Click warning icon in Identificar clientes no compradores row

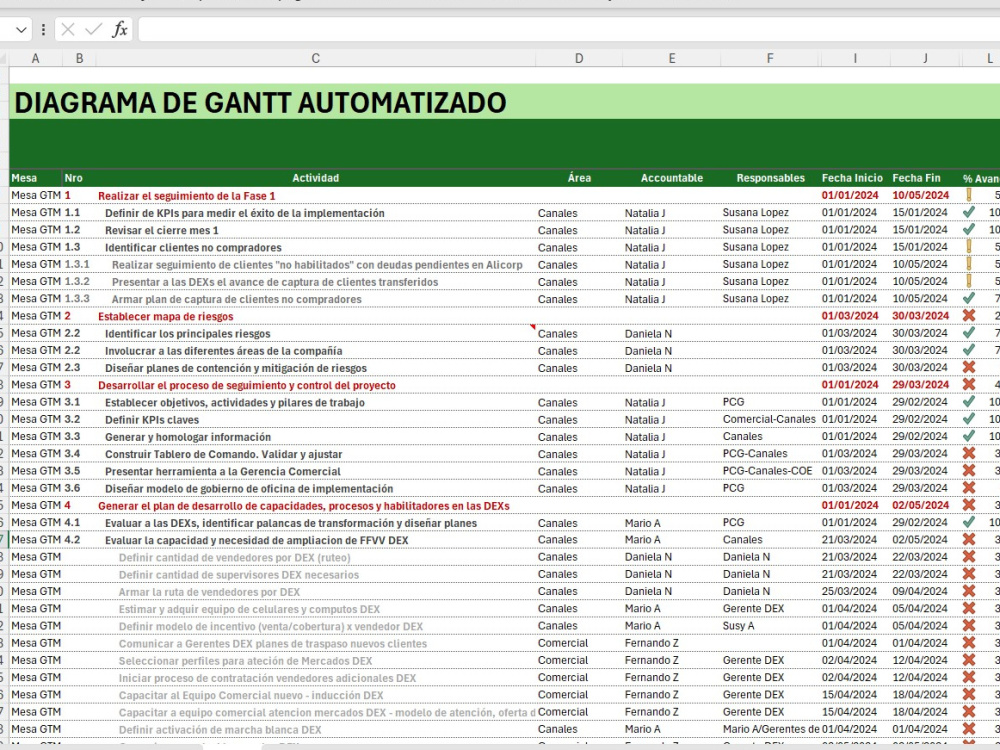969,246
